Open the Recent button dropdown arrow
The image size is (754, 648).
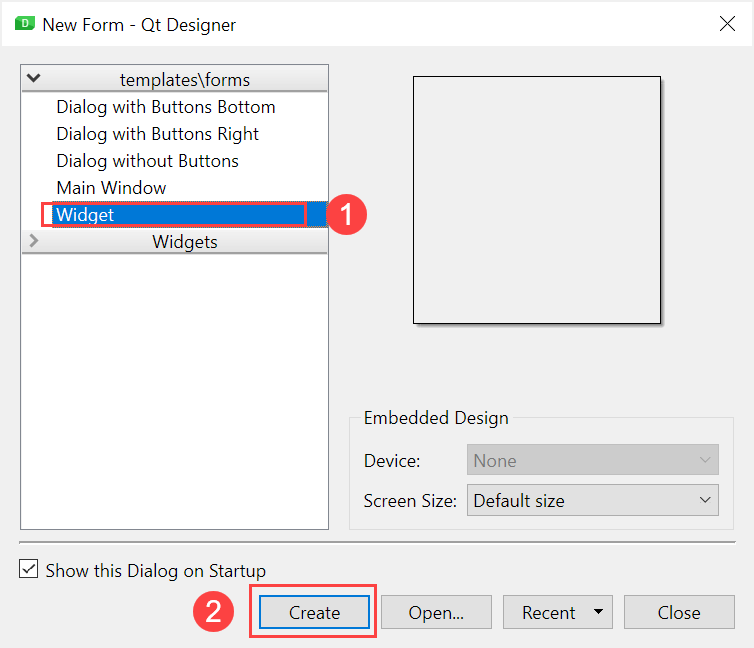coord(598,611)
